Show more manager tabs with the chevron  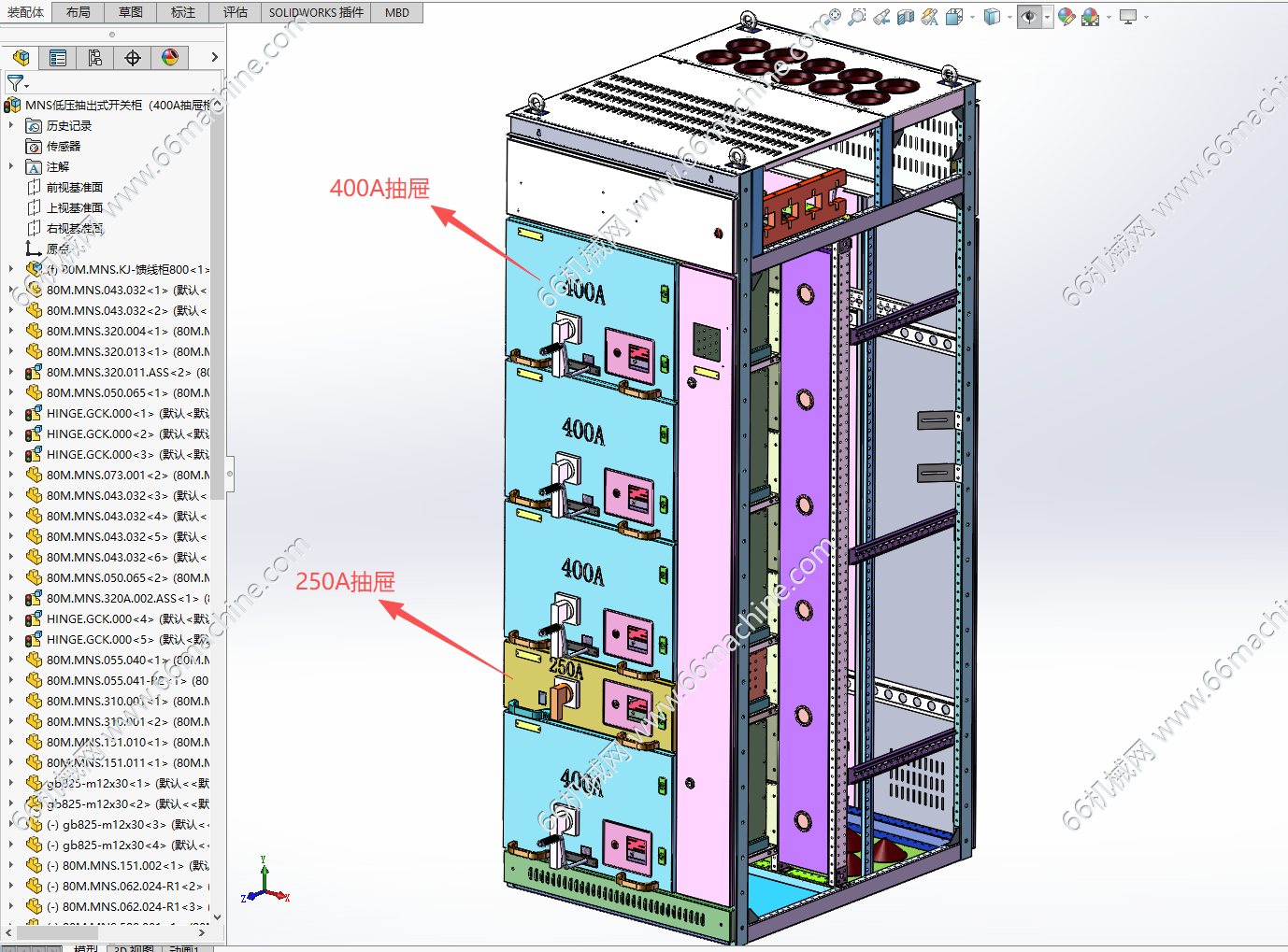pyautogui.click(x=214, y=58)
